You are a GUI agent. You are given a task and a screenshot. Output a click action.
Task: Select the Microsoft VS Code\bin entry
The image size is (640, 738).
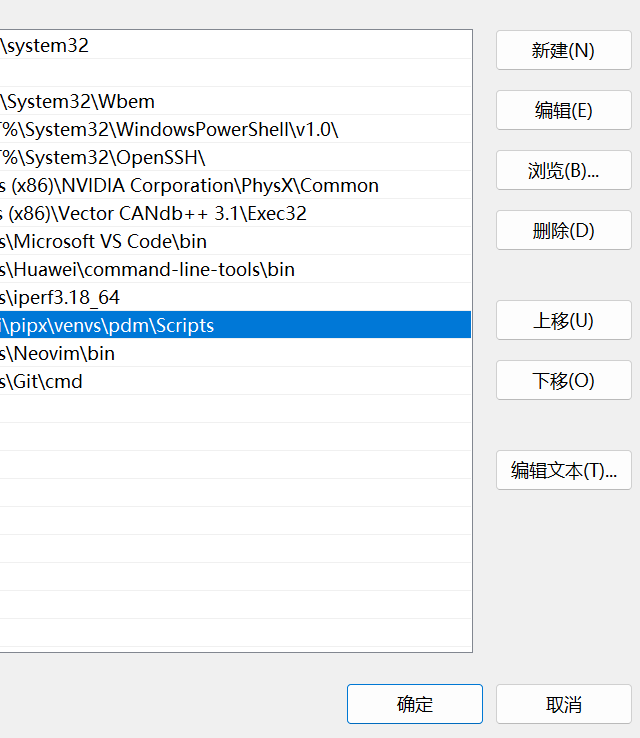click(235, 241)
